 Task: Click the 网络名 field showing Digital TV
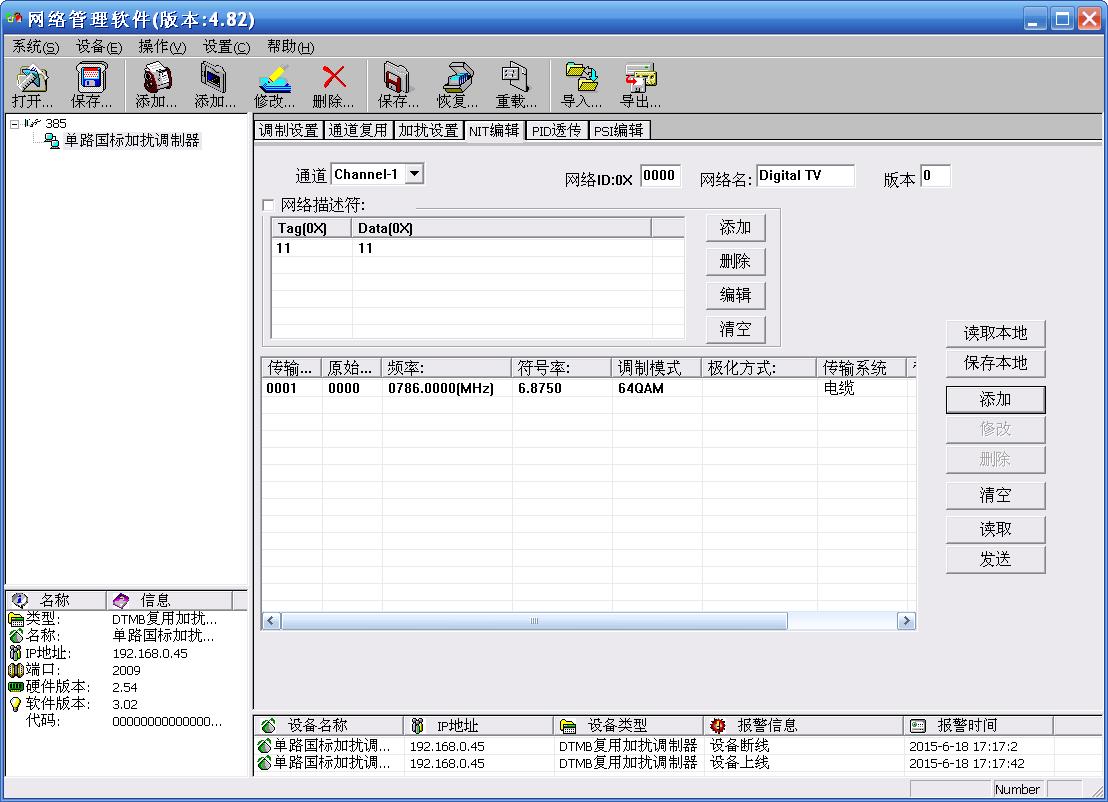coord(805,176)
